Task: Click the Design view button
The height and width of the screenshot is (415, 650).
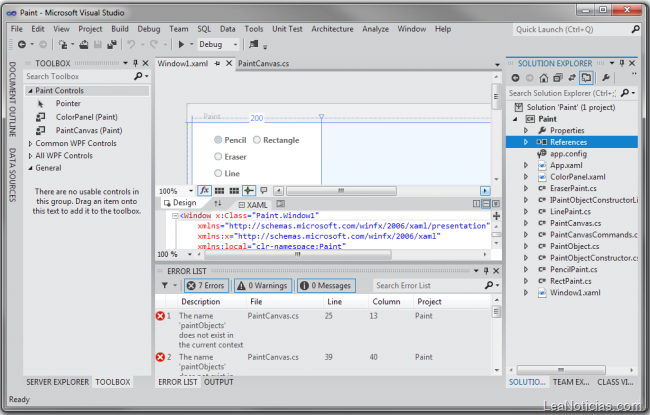Action: pyautogui.click(x=180, y=203)
